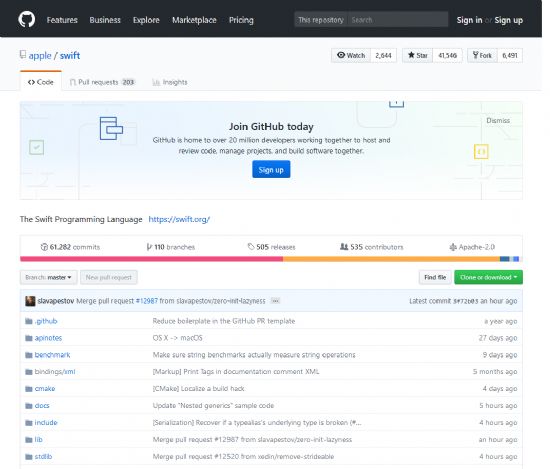Click Sign in link in header

click(x=469, y=20)
